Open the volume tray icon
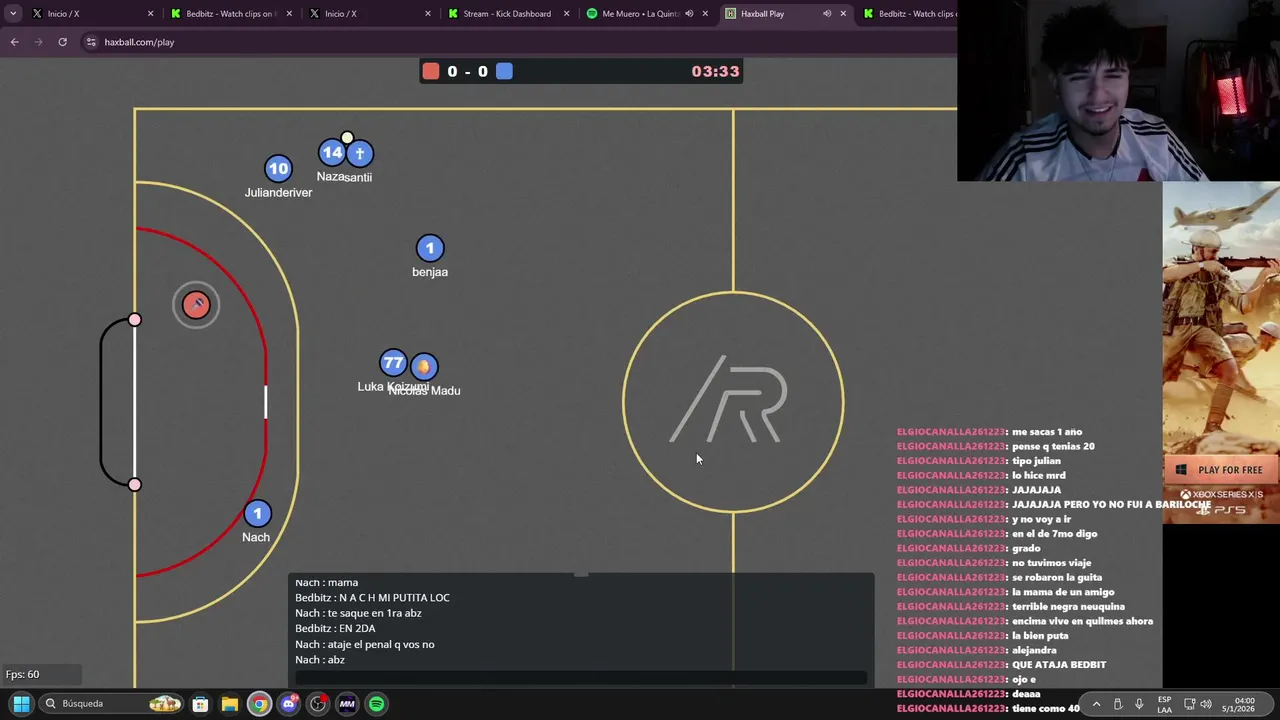This screenshot has width=1280, height=720. click(1207, 704)
